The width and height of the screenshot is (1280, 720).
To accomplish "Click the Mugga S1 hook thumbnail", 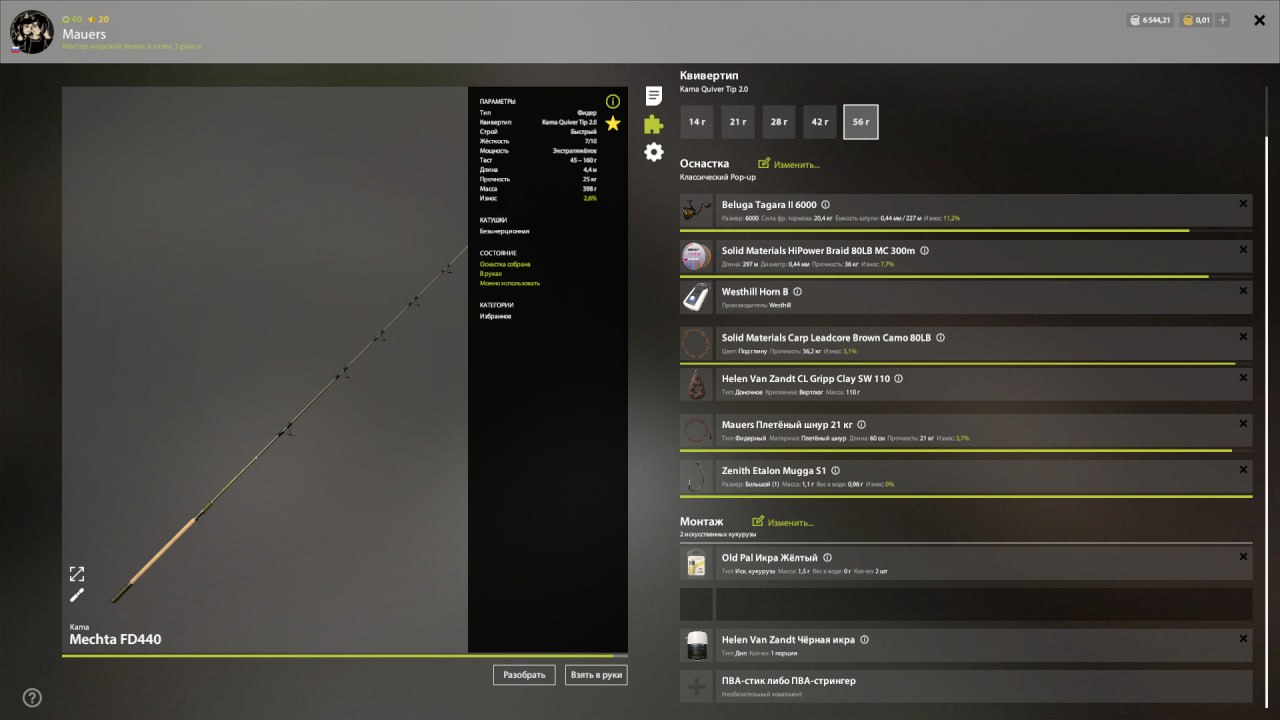I will (x=696, y=476).
